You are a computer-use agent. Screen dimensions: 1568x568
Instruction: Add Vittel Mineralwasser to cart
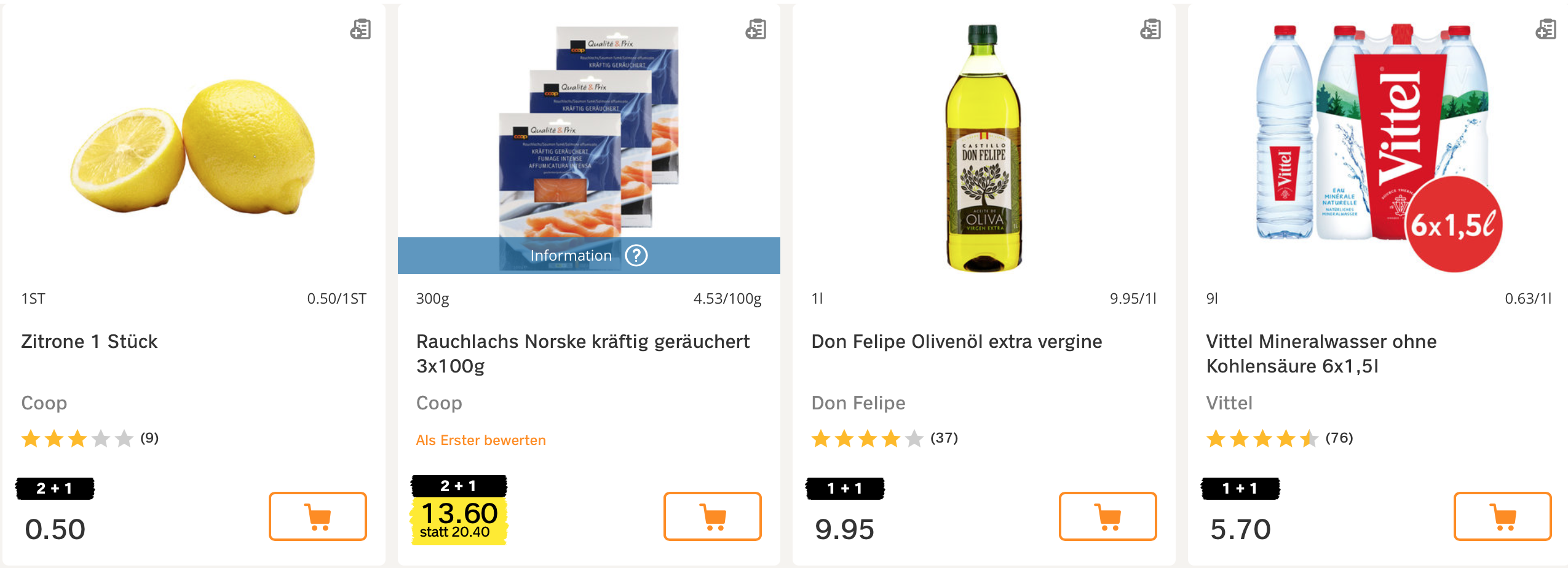pyautogui.click(x=1502, y=516)
